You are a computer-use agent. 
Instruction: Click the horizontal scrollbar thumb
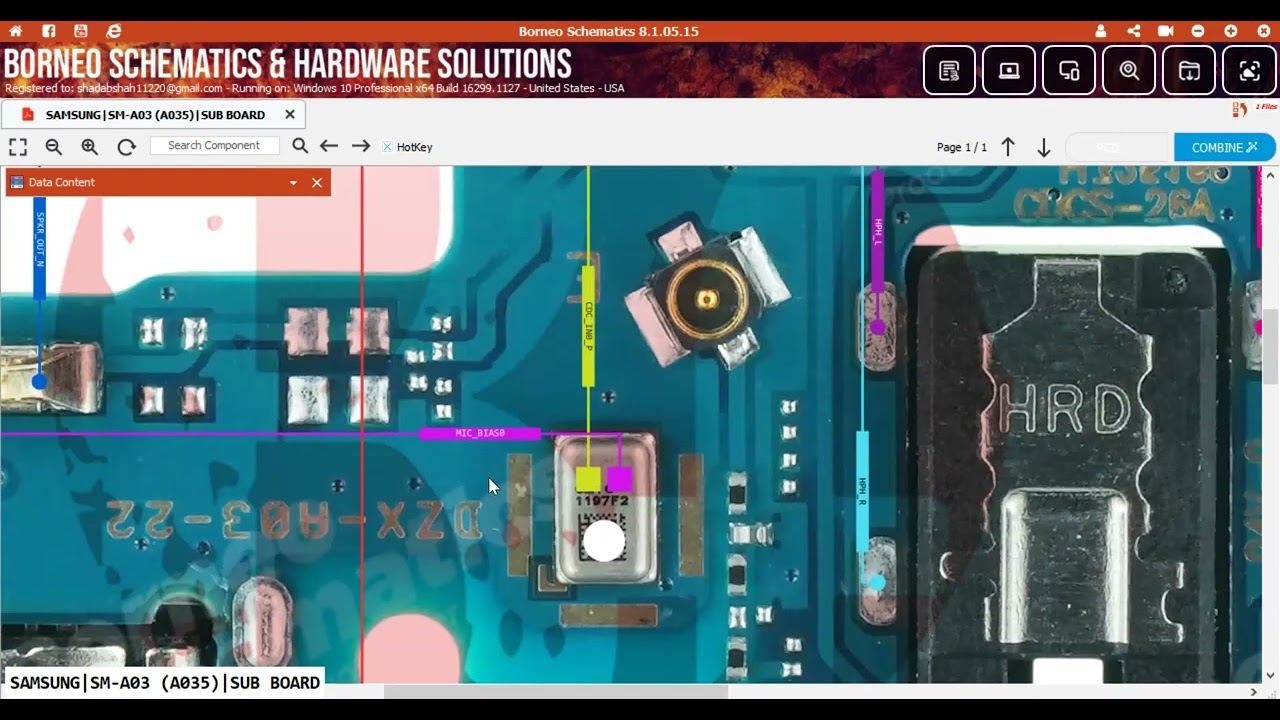556,692
